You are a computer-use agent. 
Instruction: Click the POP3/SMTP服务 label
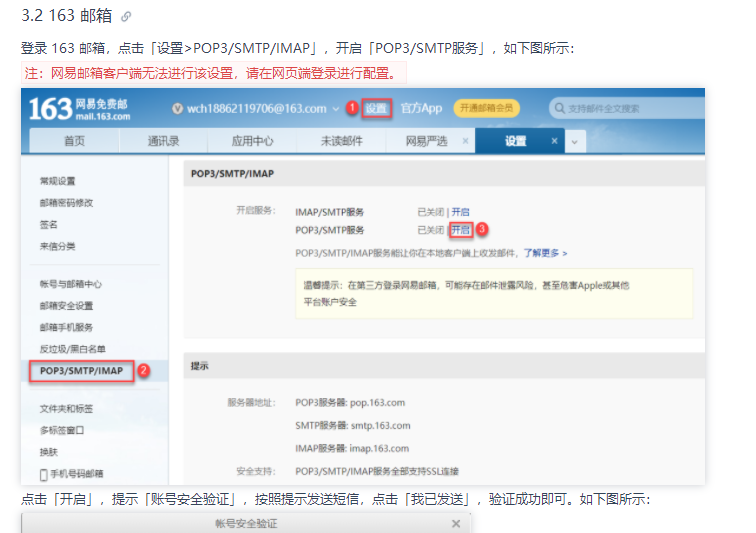point(329,230)
